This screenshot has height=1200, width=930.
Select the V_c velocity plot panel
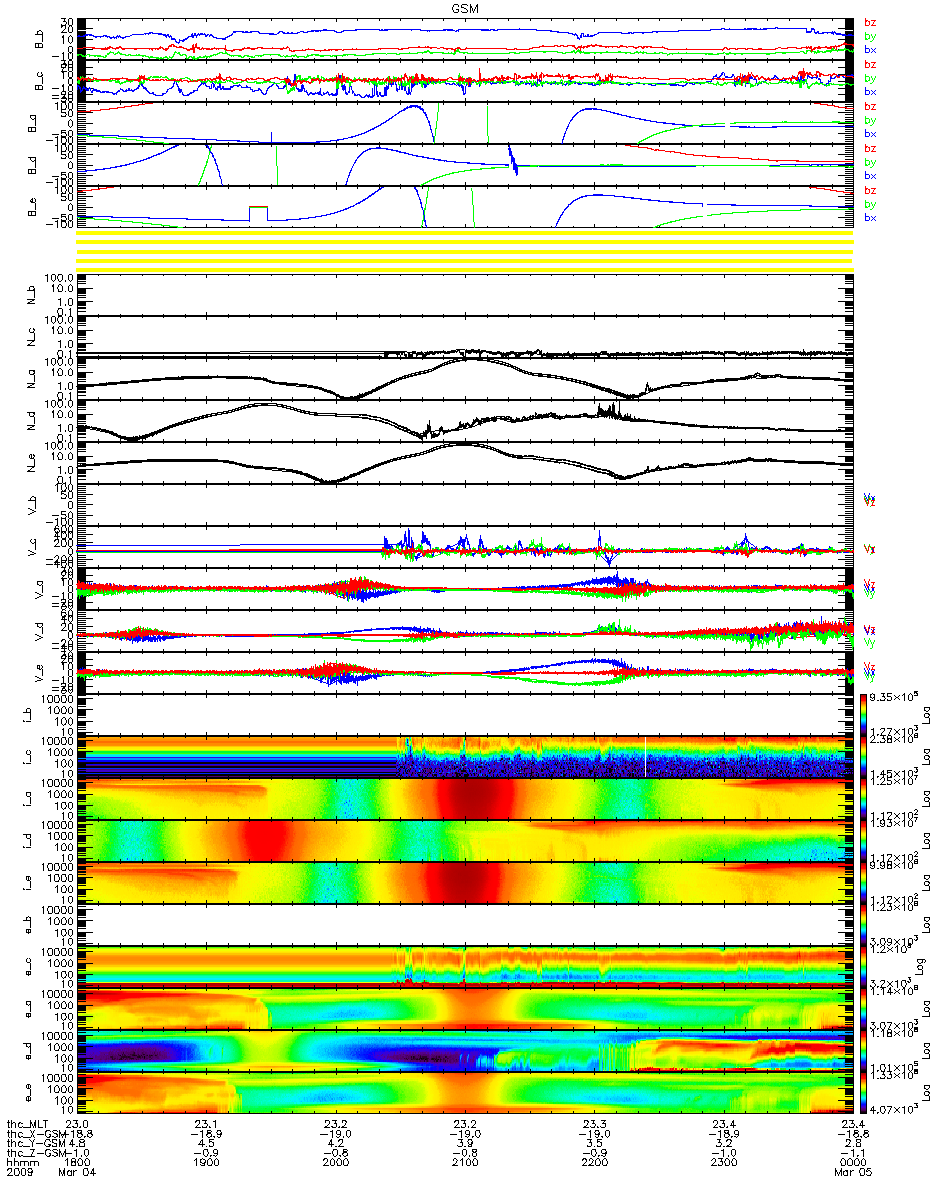[x=466, y=547]
